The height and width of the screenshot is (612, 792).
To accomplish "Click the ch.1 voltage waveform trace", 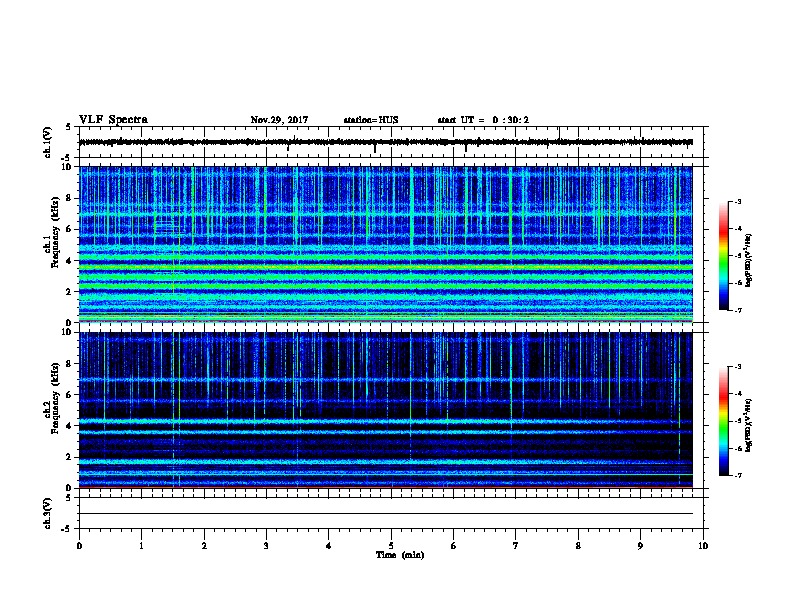I will tap(386, 142).
